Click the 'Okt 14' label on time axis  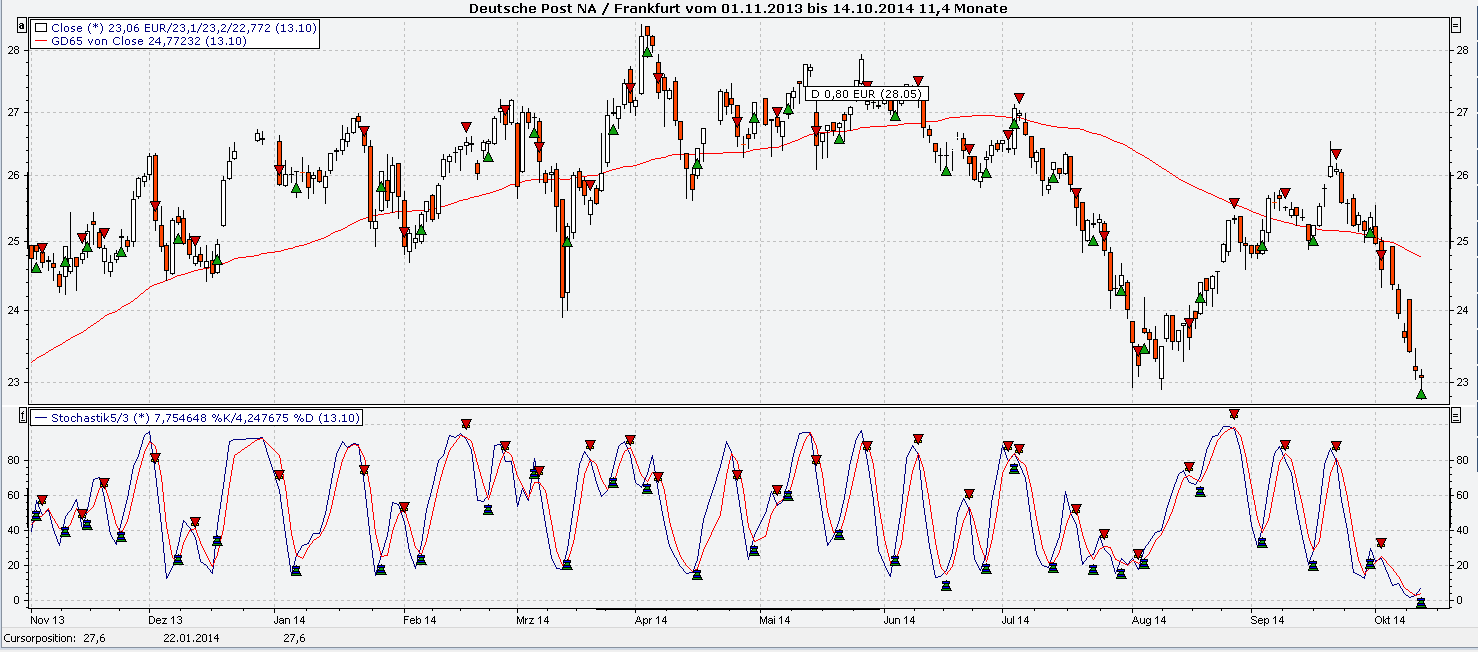[1391, 620]
